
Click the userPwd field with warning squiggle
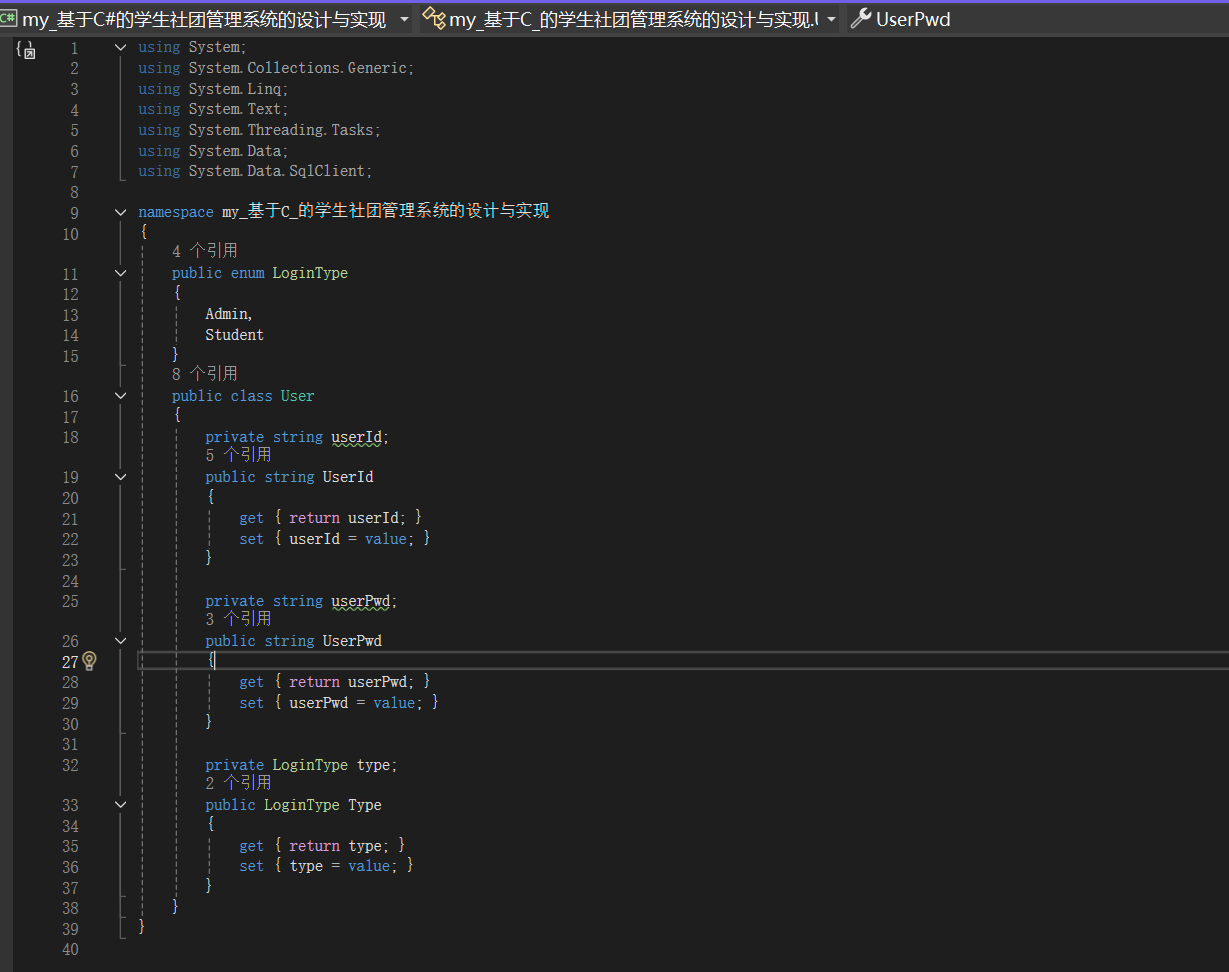click(x=360, y=601)
